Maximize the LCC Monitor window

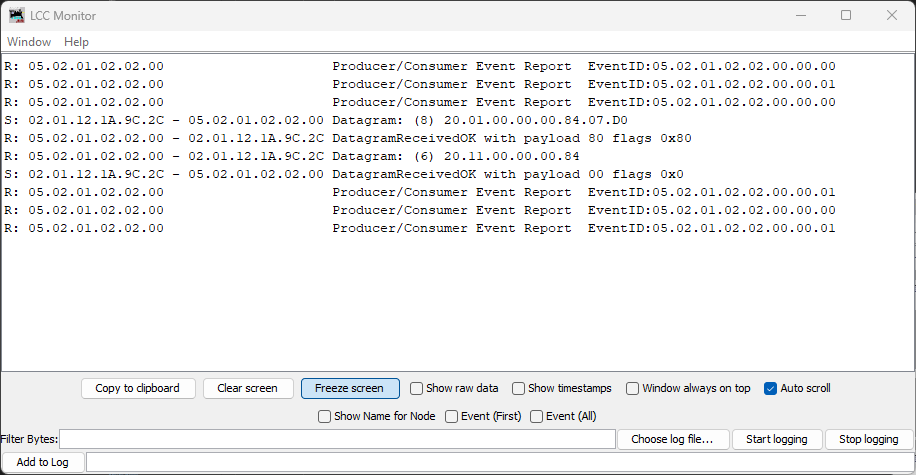(846, 15)
